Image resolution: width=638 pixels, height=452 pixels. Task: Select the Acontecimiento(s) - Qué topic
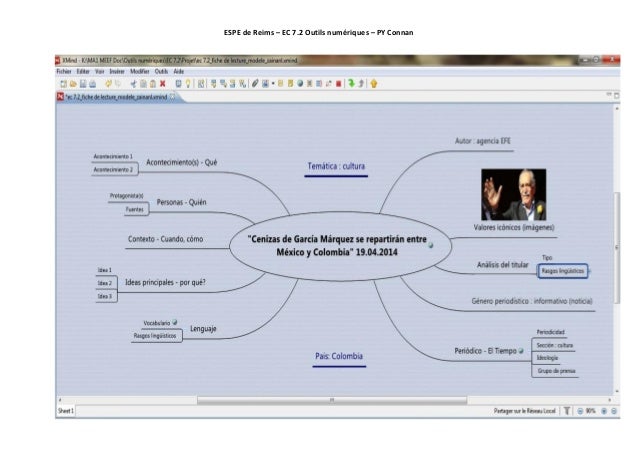click(x=181, y=163)
